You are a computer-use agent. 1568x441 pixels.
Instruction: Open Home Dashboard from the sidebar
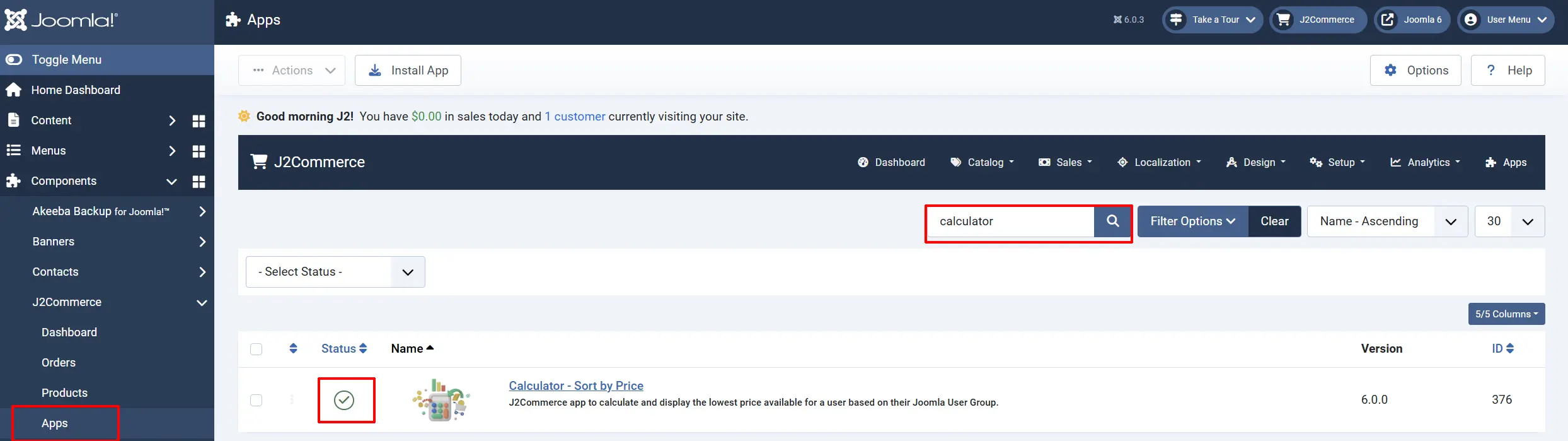click(x=76, y=90)
